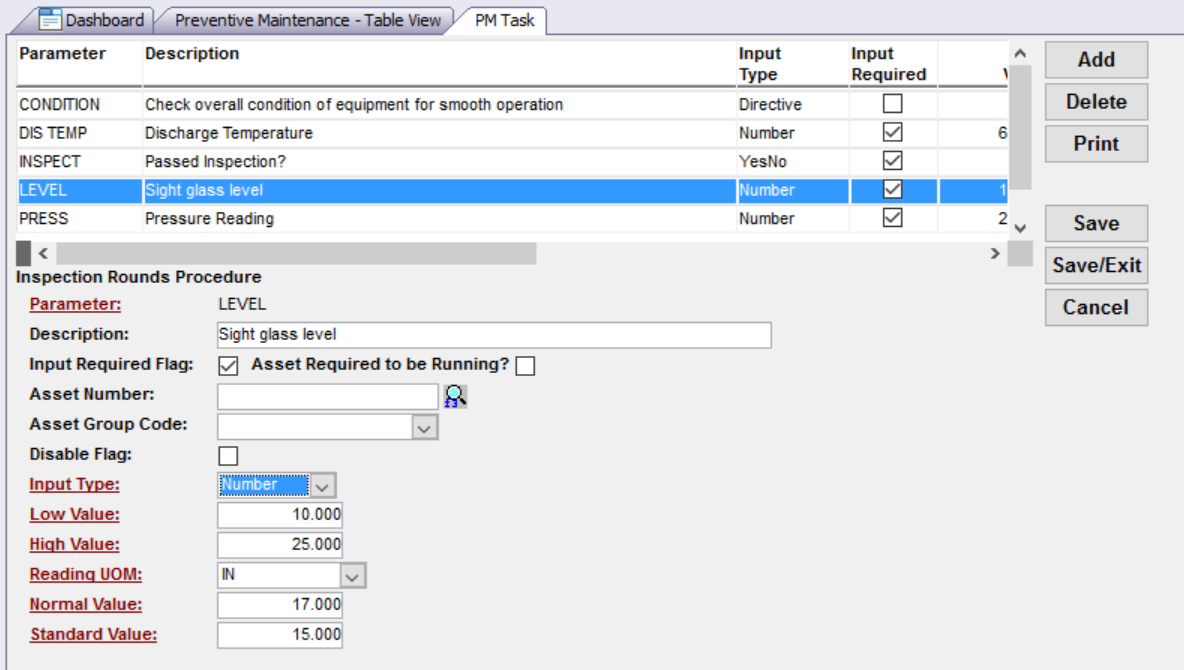The width and height of the screenshot is (1184, 670).
Task: Click the Print button
Action: pos(1096,144)
